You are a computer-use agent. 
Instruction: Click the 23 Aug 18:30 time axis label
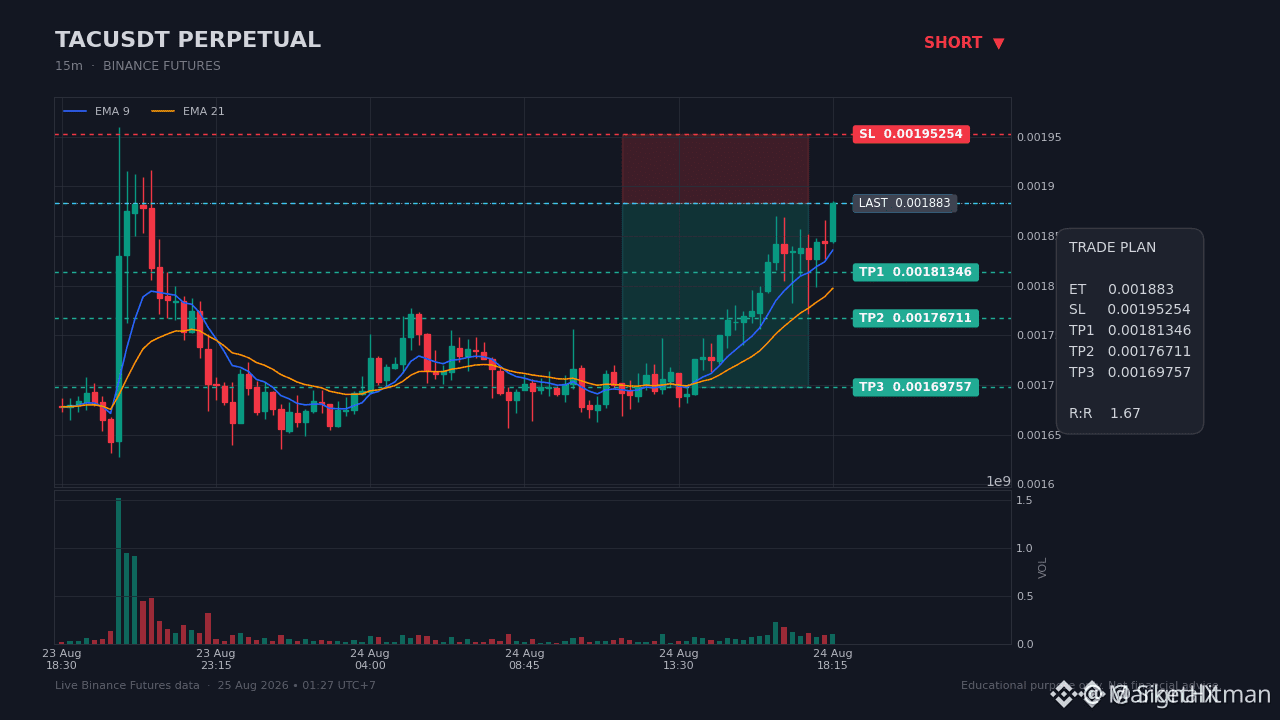pyautogui.click(x=62, y=659)
